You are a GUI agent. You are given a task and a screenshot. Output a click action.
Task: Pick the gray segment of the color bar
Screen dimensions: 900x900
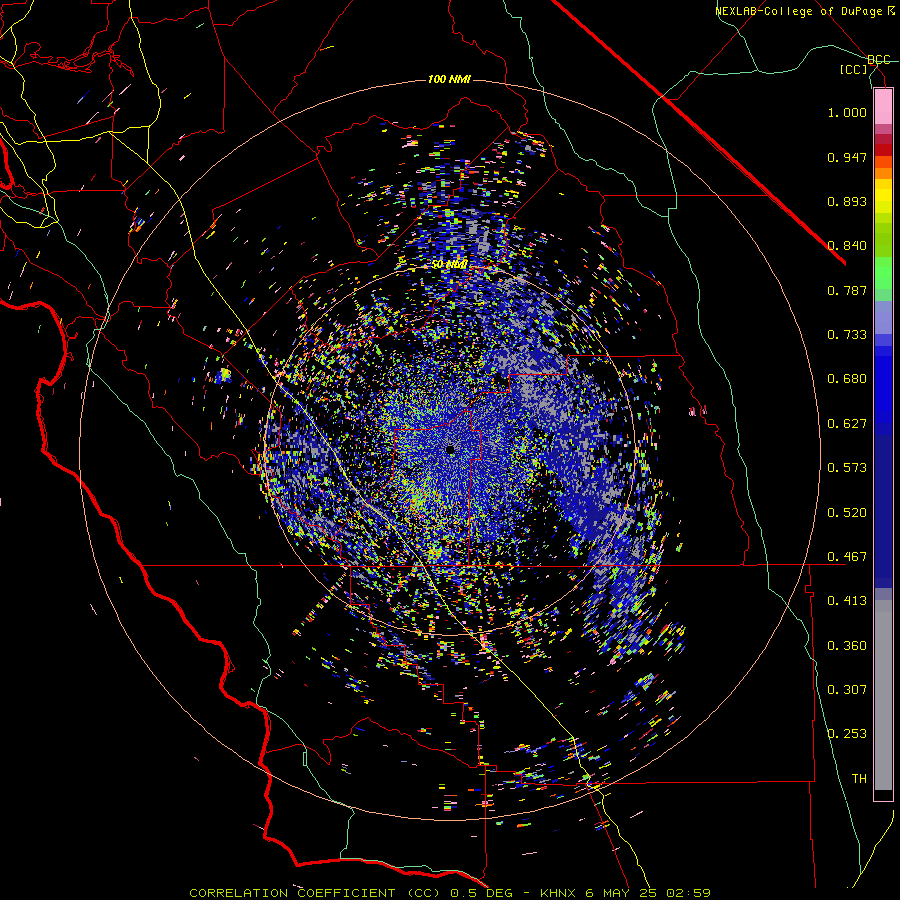tap(883, 695)
